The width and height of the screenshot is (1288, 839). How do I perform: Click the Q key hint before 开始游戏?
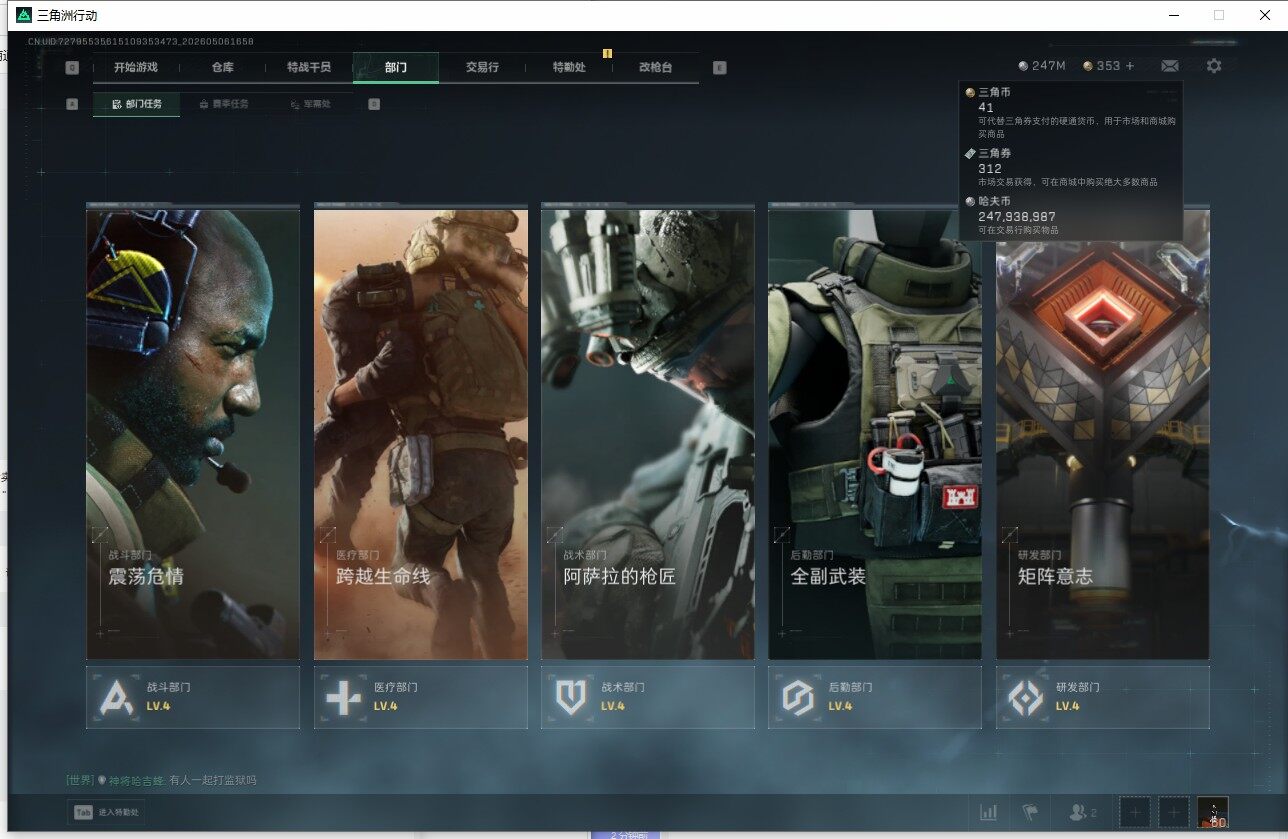click(72, 68)
